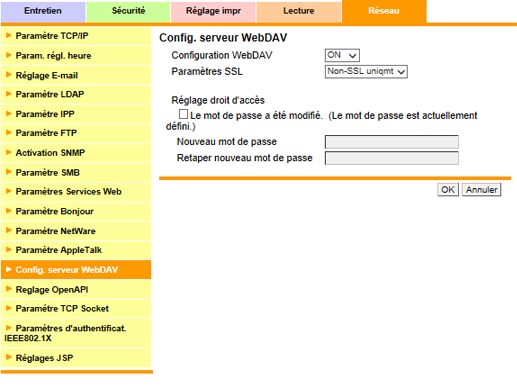Open the Sécurité tab
517x386 pixels.
(x=128, y=11)
